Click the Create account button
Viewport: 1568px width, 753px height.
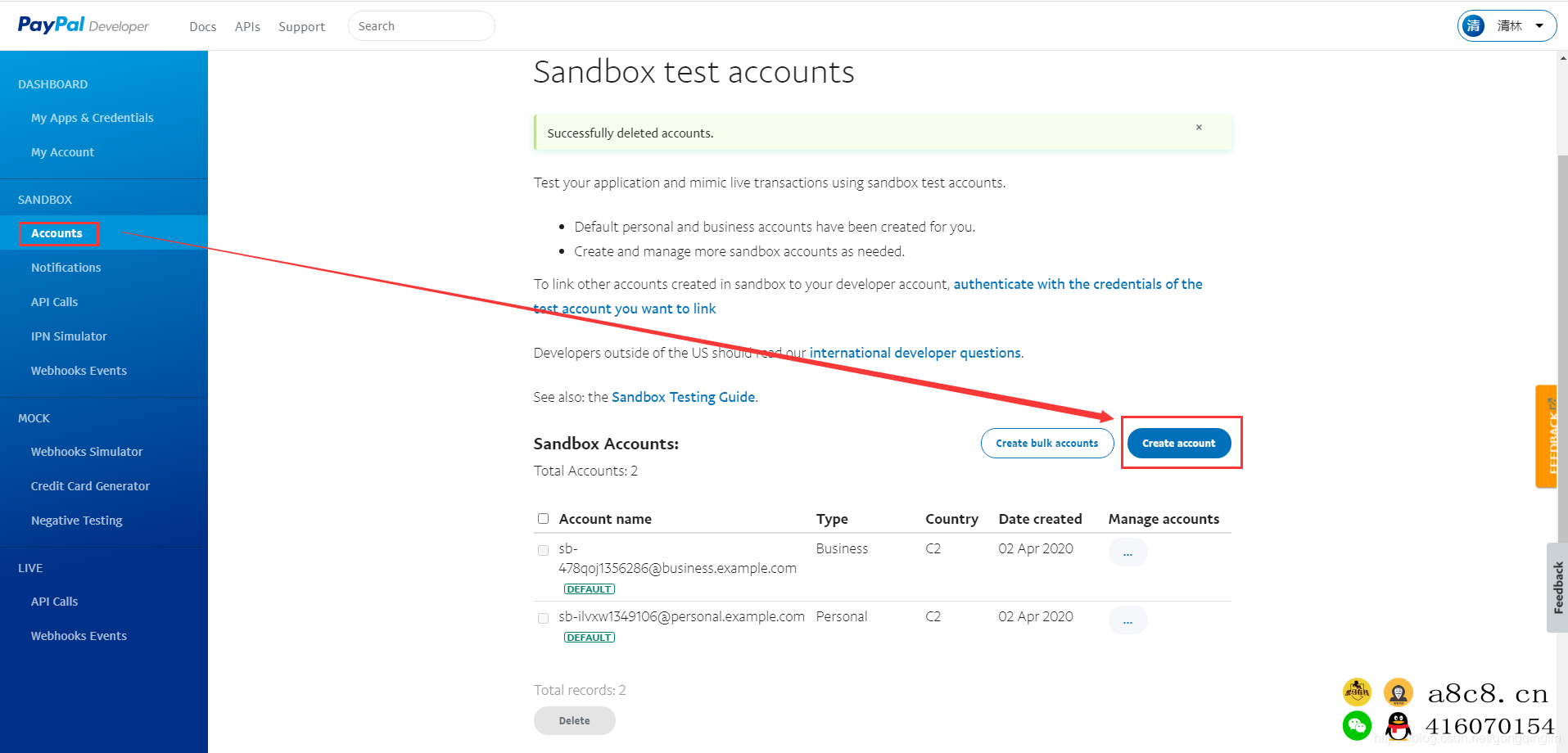[1179, 443]
